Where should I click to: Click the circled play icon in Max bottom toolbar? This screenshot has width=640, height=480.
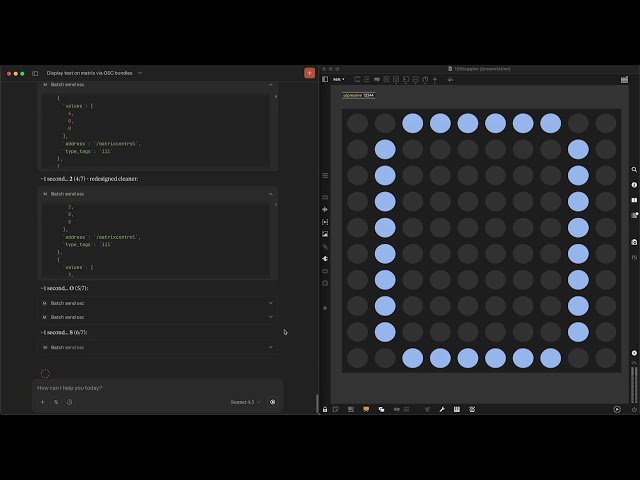coord(617,409)
